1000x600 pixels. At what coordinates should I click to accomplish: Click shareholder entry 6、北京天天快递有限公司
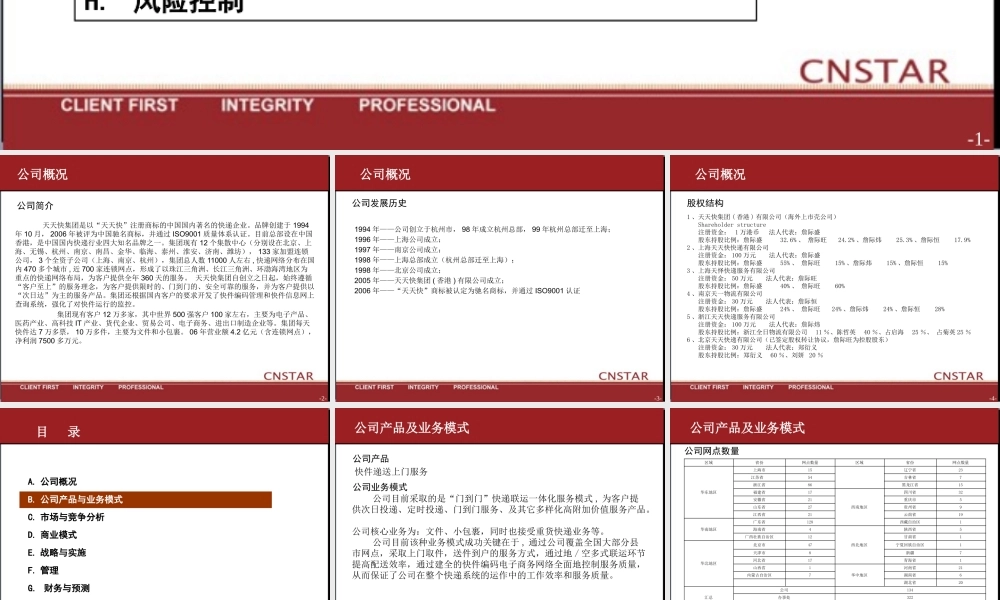(x=788, y=339)
